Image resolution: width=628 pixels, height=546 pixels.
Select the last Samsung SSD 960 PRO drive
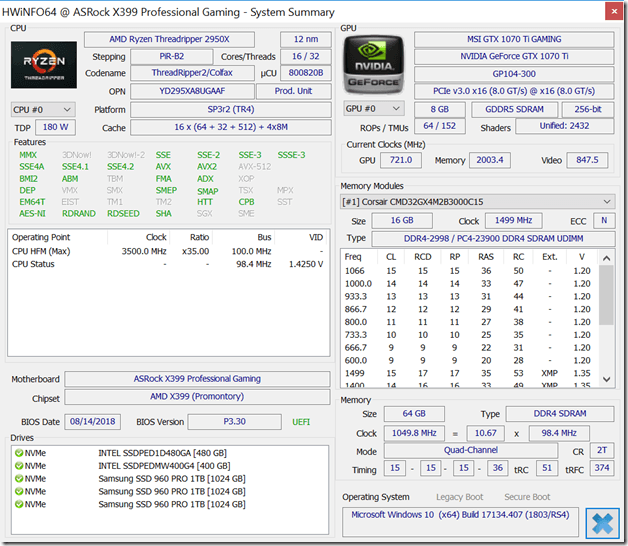pos(170,504)
